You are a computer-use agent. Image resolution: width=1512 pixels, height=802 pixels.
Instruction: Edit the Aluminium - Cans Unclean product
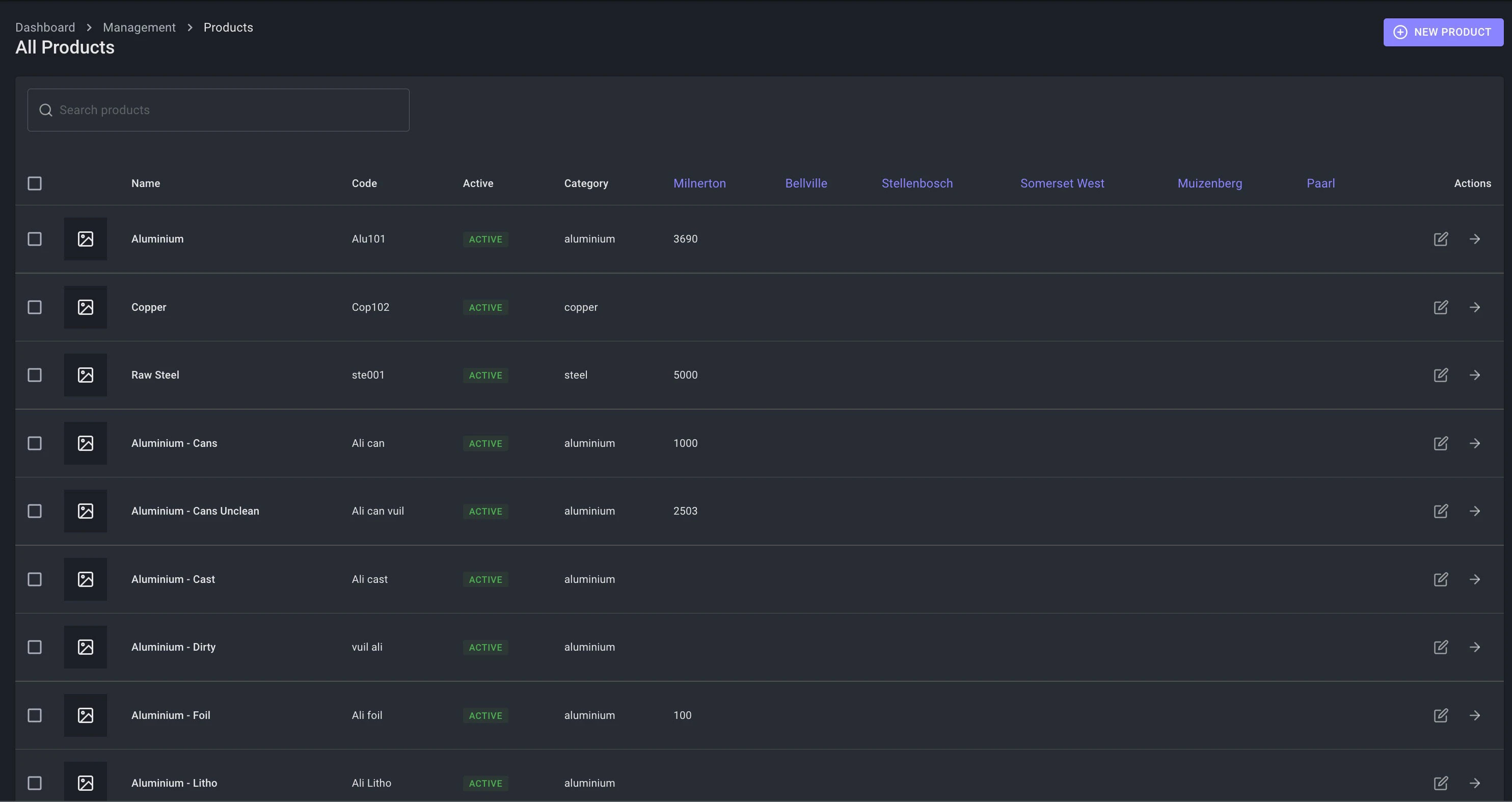pos(1440,512)
